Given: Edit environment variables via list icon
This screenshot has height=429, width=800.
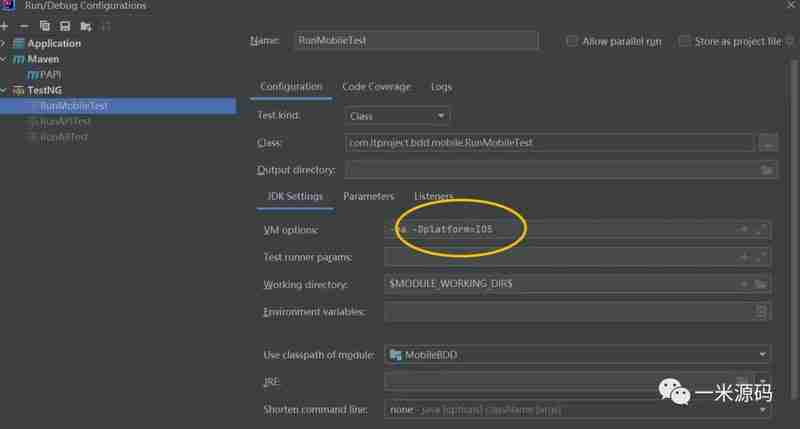Looking at the screenshot, I should 761,312.
